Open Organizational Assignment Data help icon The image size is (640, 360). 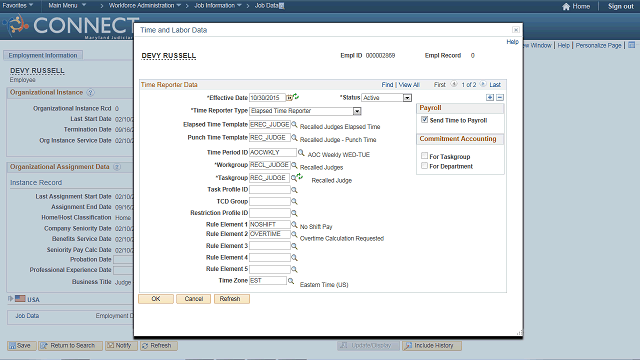(x=117, y=167)
